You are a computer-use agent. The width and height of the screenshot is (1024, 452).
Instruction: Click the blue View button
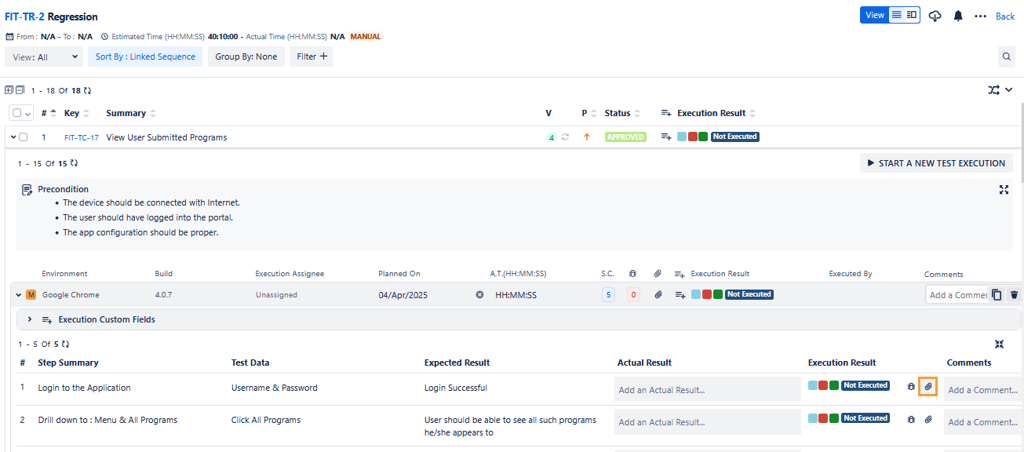coord(874,15)
